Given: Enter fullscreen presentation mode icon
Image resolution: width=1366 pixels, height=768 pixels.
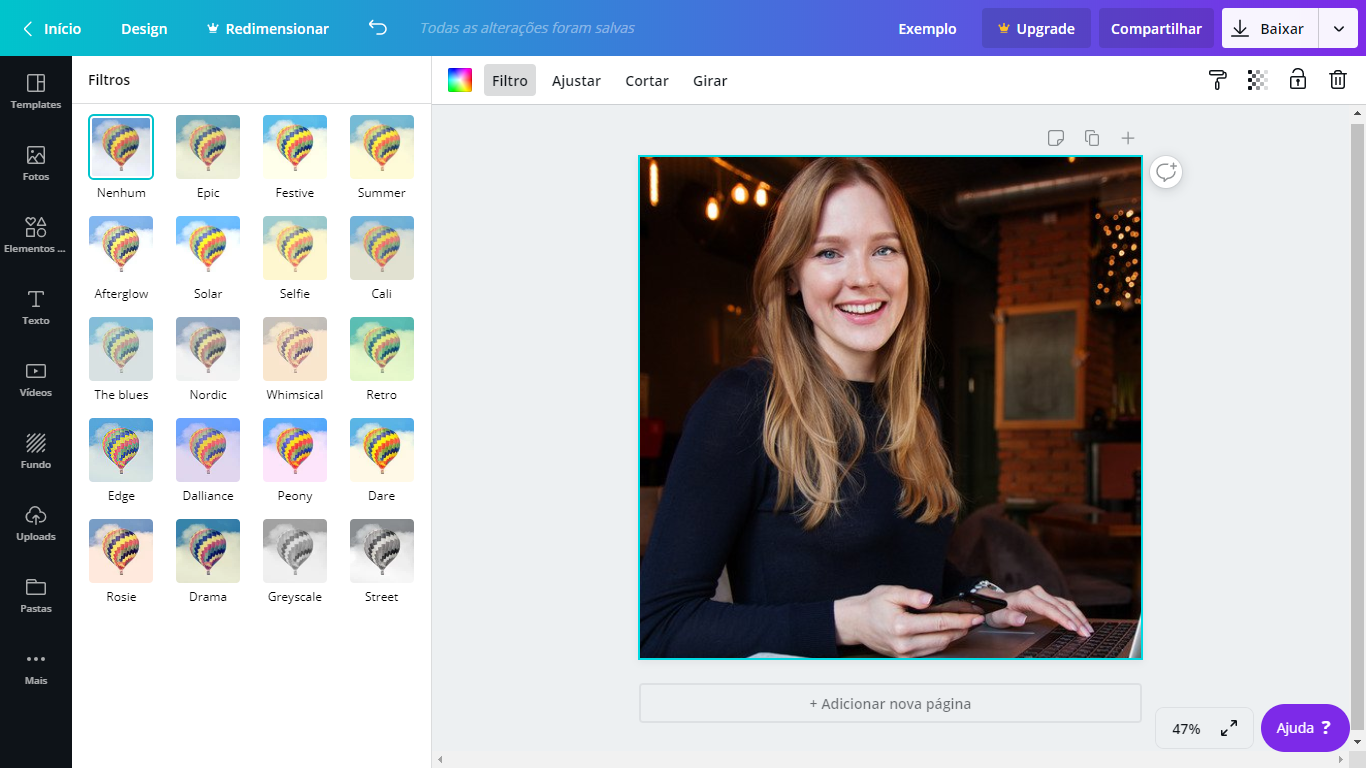Looking at the screenshot, I should tap(1230, 728).
